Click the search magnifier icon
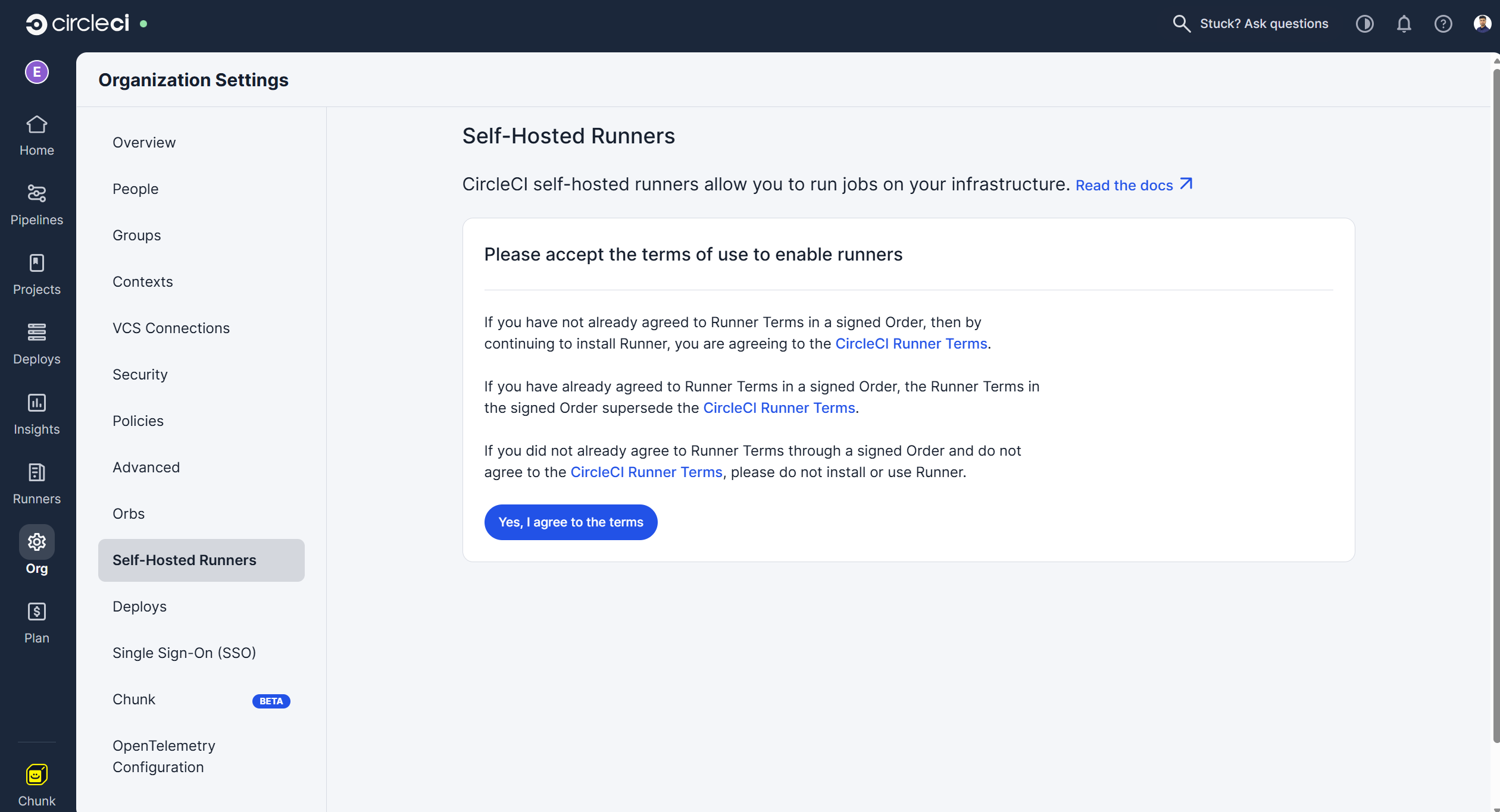Viewport: 1500px width, 812px height. [x=1182, y=24]
